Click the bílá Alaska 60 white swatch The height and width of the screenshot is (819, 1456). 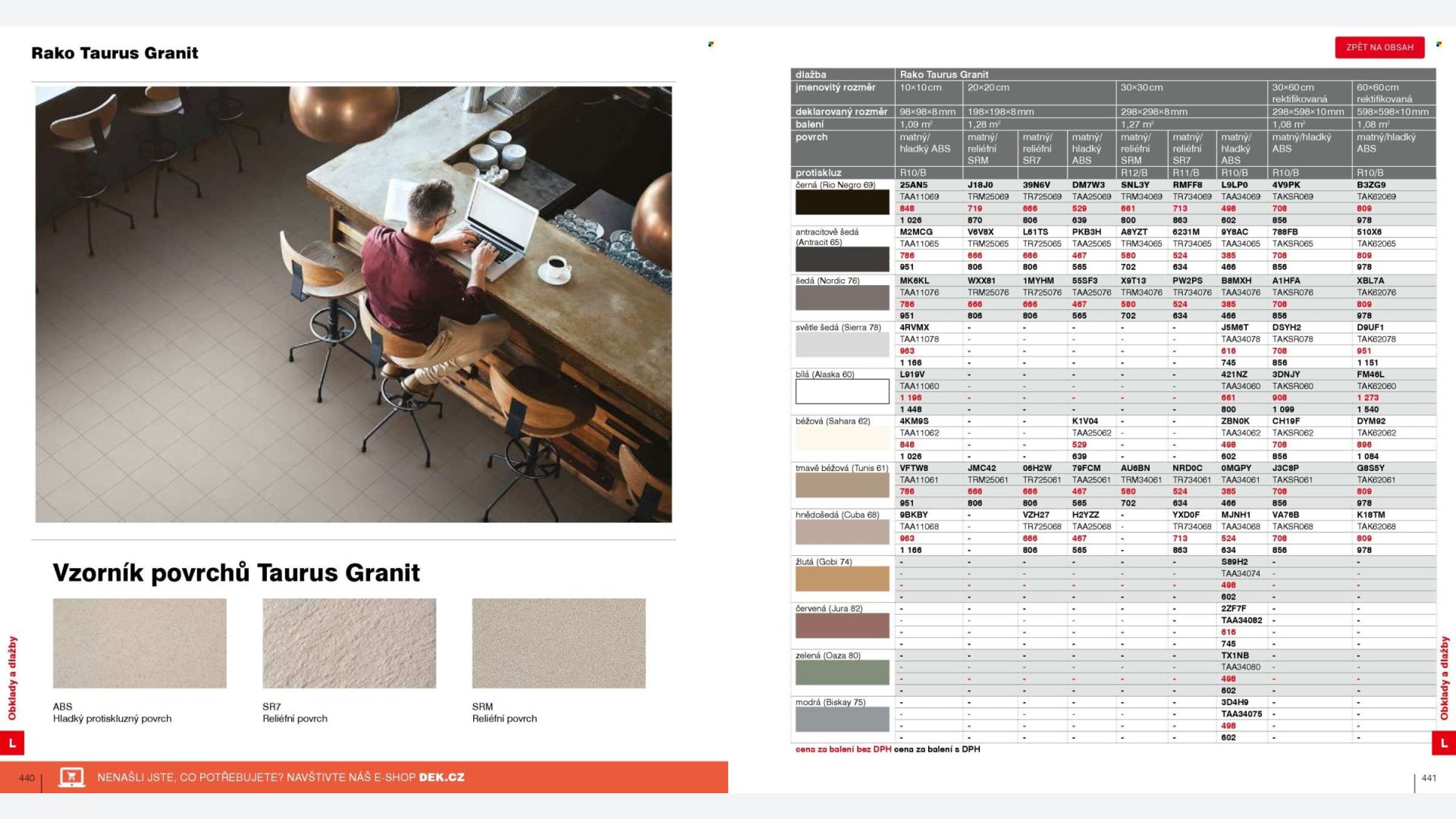[842, 391]
